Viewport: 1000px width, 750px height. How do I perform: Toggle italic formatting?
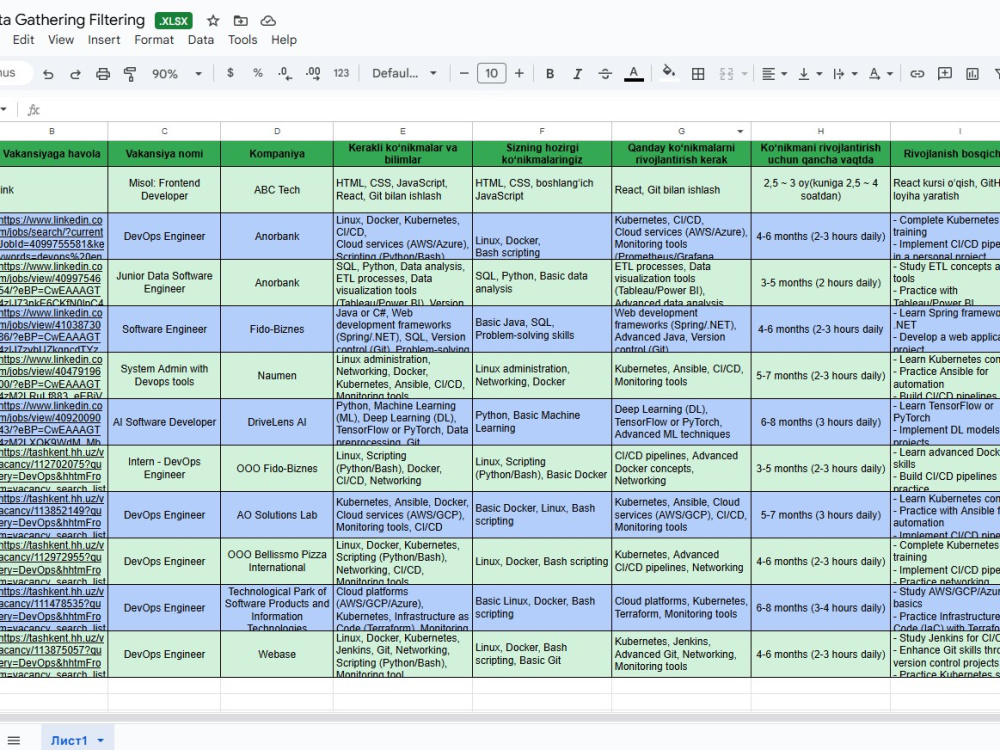pyautogui.click(x=577, y=74)
